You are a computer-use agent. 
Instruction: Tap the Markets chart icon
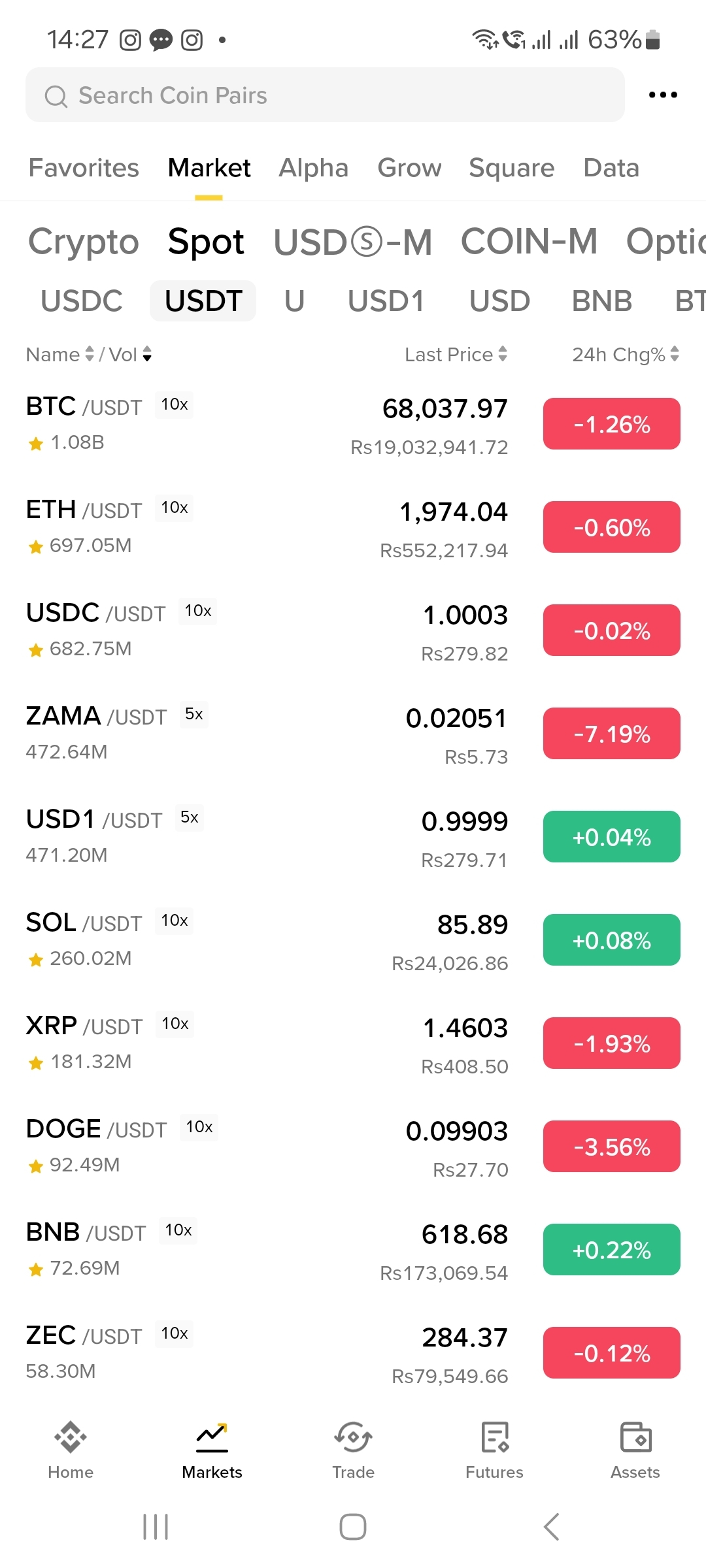(x=212, y=1438)
